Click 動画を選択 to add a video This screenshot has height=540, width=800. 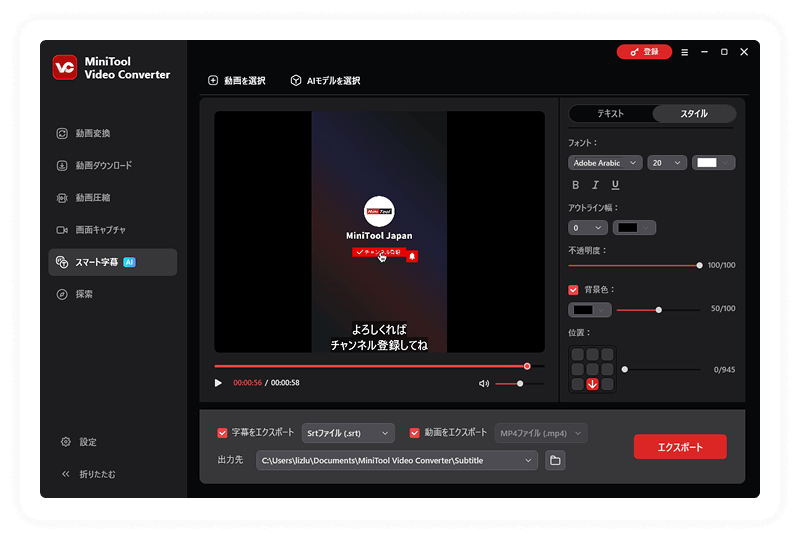point(237,81)
